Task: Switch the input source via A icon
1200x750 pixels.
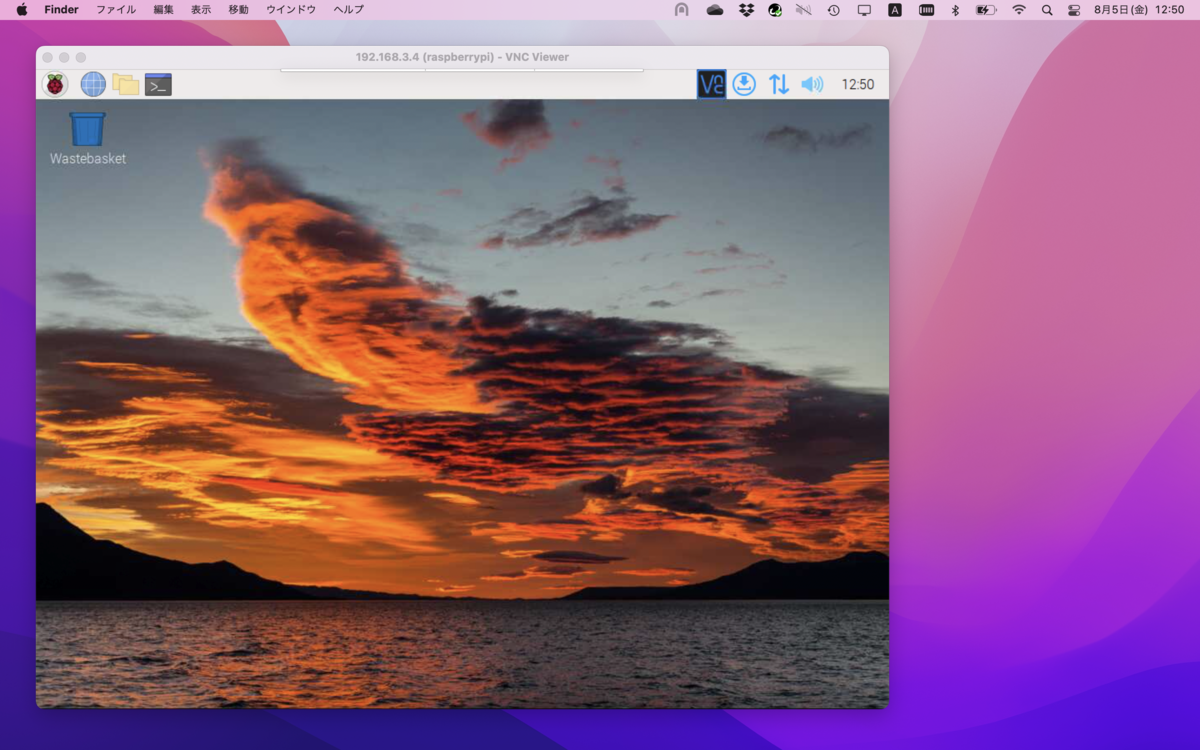Action: 895,10
